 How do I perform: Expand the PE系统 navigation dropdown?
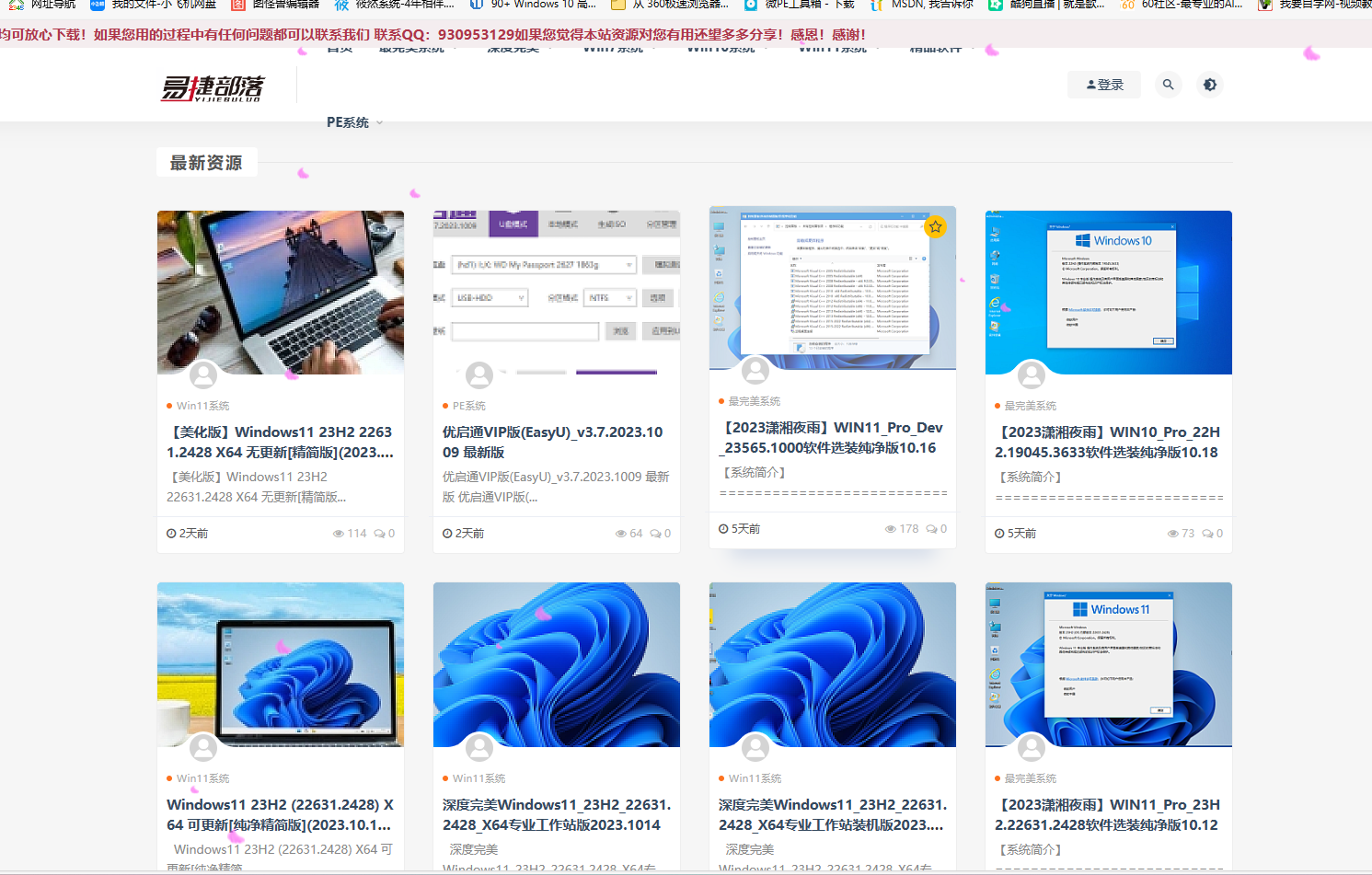[354, 122]
